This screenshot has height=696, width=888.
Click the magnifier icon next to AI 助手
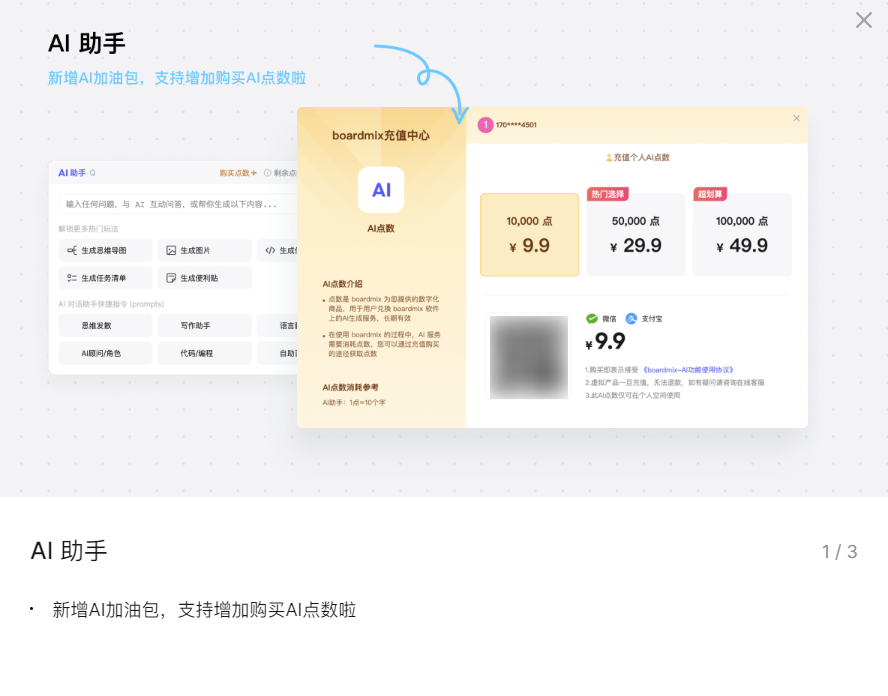(94, 173)
